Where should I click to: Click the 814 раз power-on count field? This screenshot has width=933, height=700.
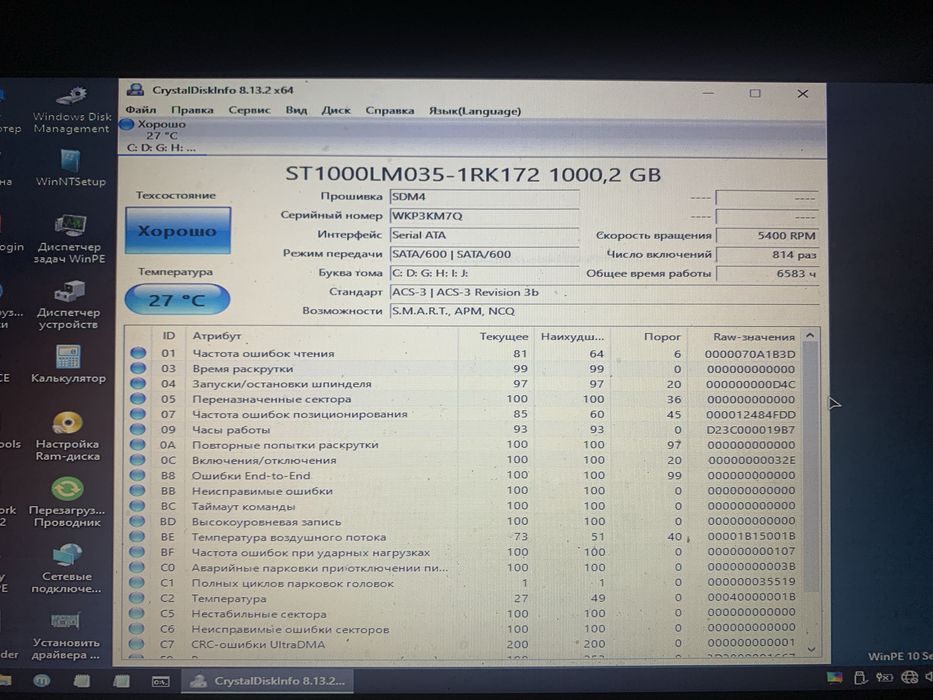tap(767, 255)
